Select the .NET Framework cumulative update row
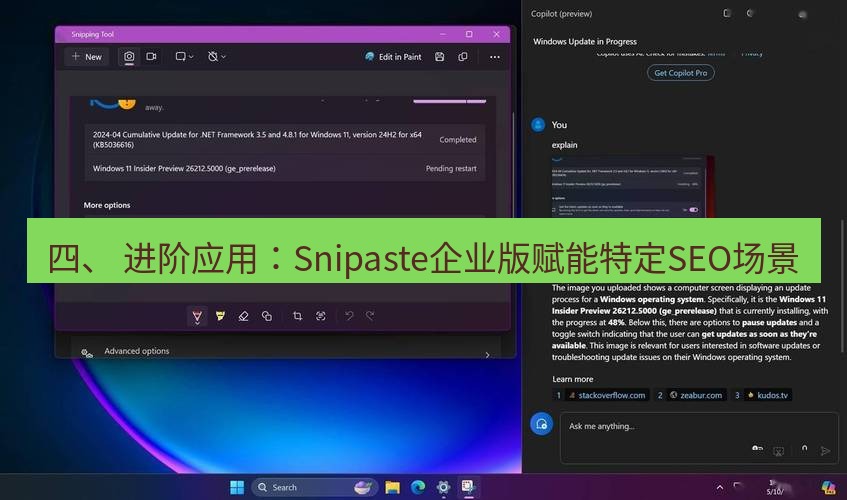Screen dimensions: 847x500 click(285, 139)
